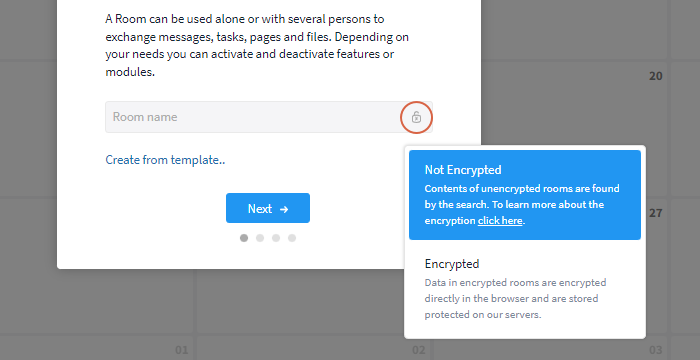Continue with the Next button
The height and width of the screenshot is (360, 700).
(268, 208)
